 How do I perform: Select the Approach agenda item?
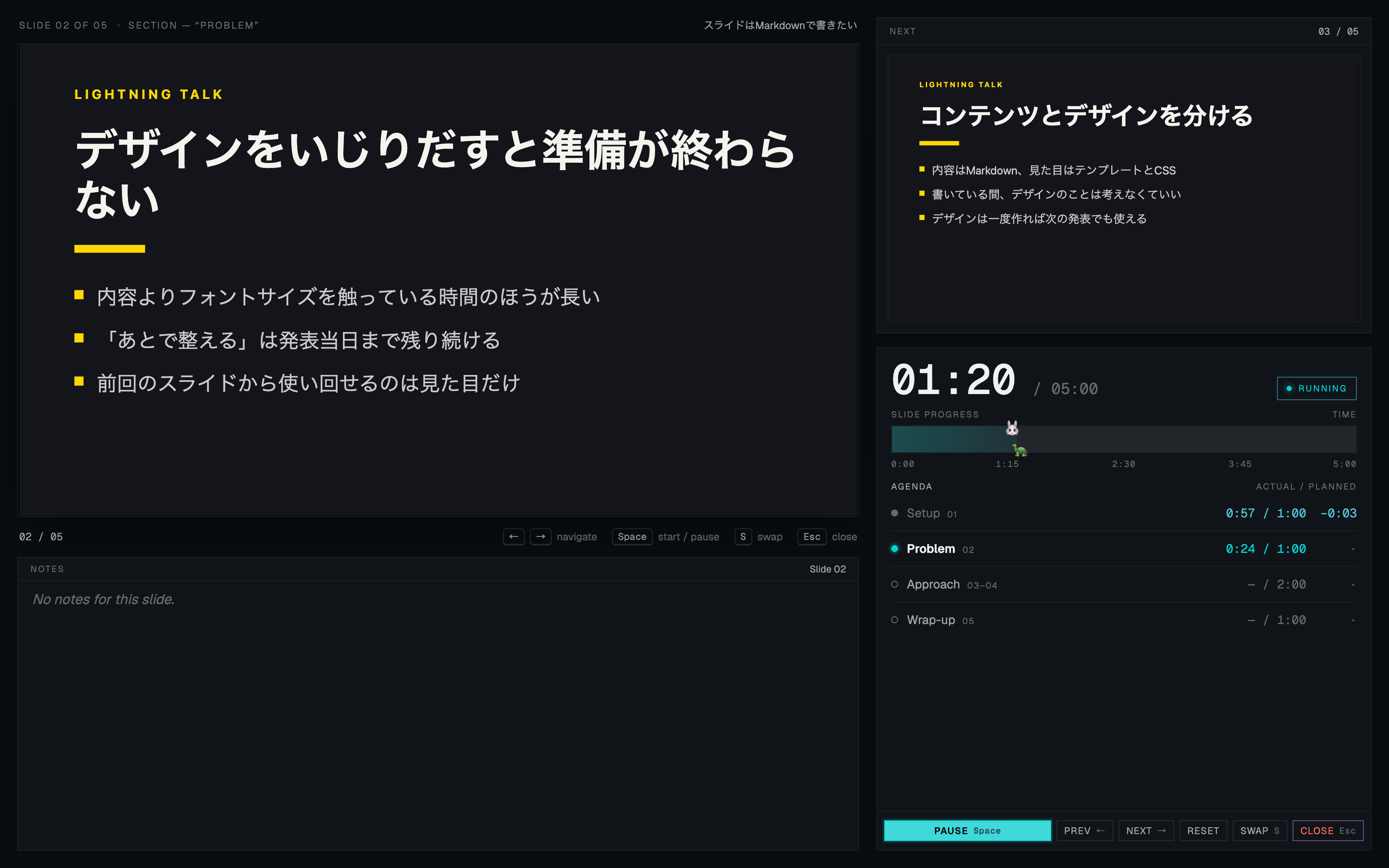pyautogui.click(x=1123, y=585)
